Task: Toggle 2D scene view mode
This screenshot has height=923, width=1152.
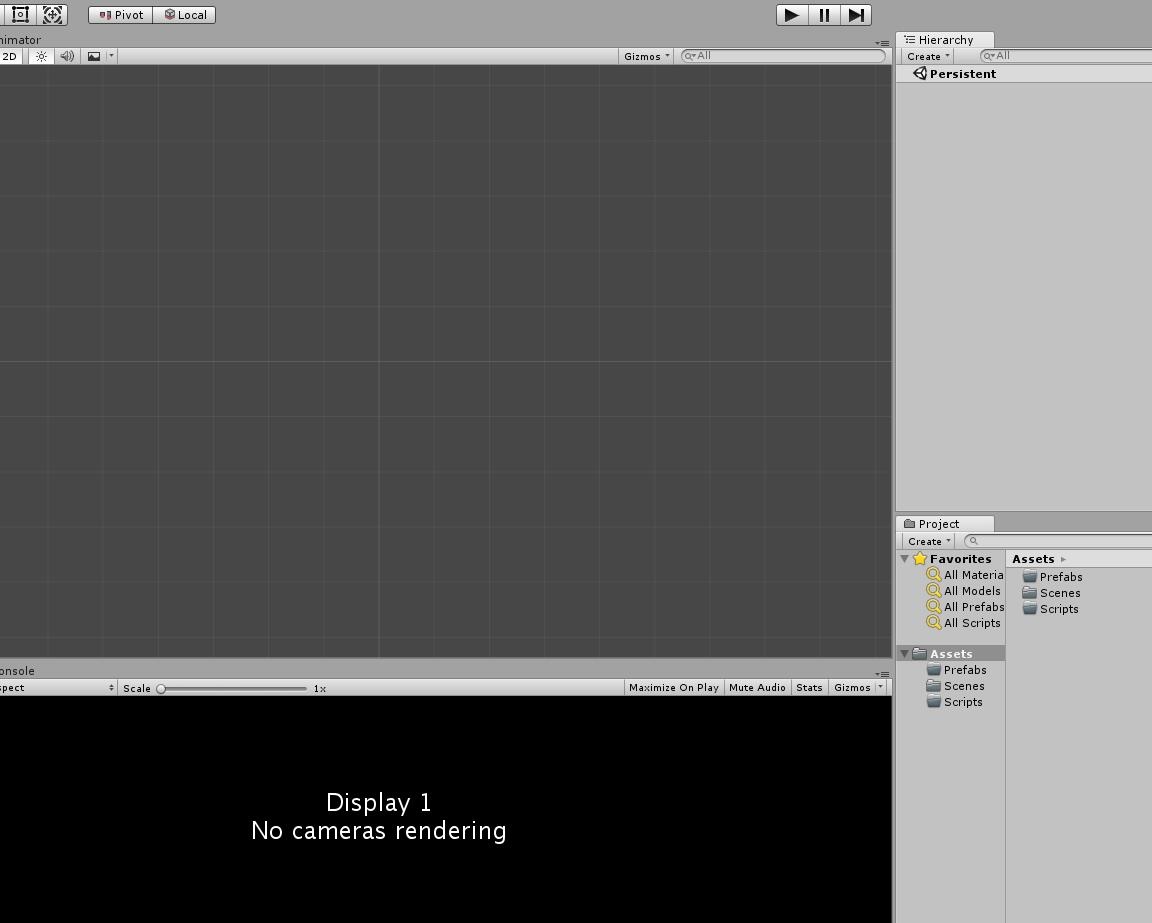Action: tap(10, 56)
